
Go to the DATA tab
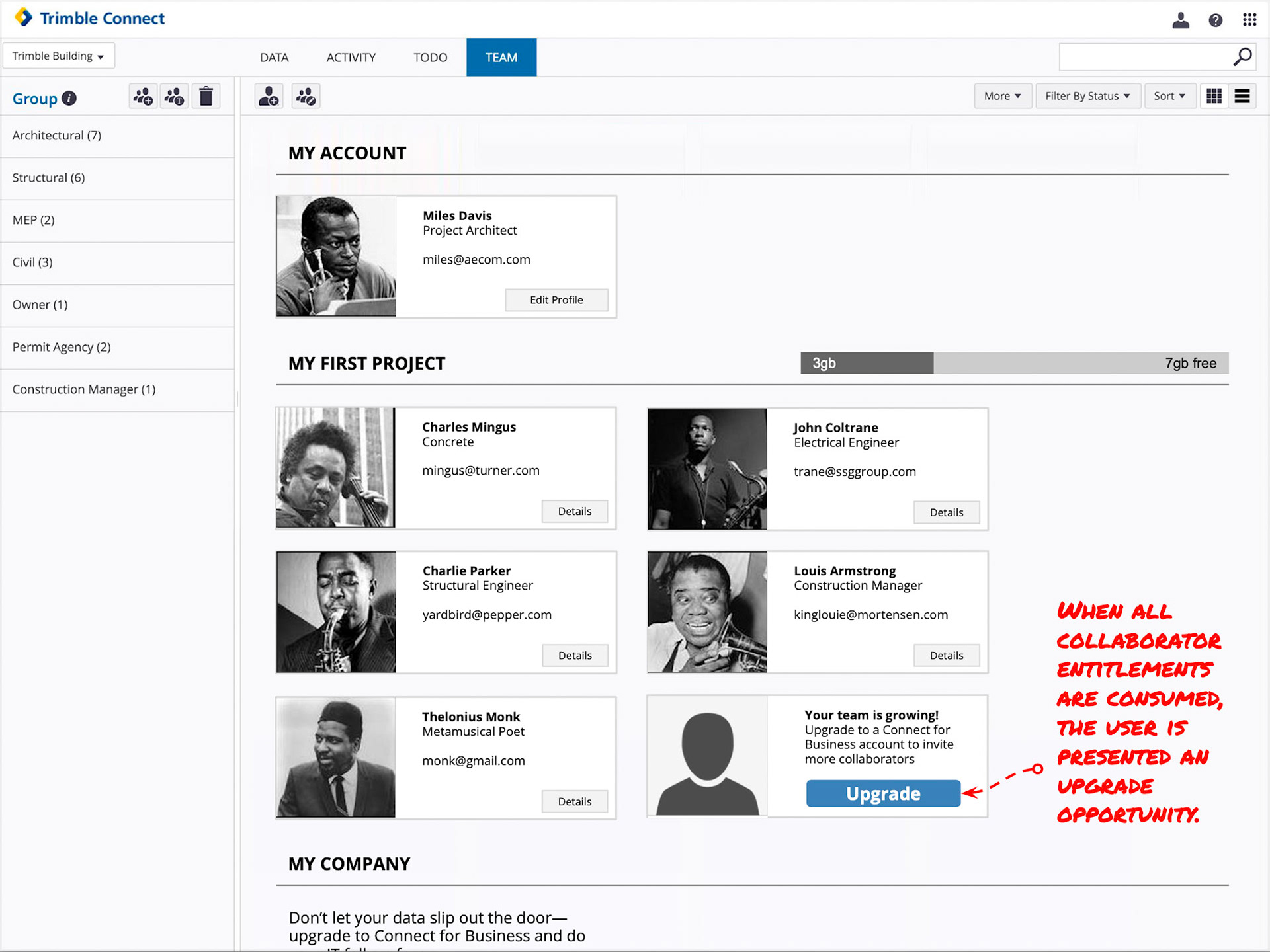pyautogui.click(x=274, y=58)
